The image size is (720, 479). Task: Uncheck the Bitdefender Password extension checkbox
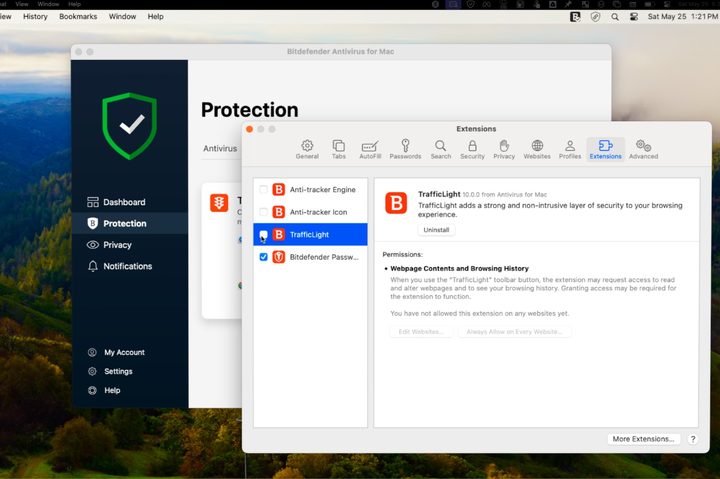(x=264, y=257)
